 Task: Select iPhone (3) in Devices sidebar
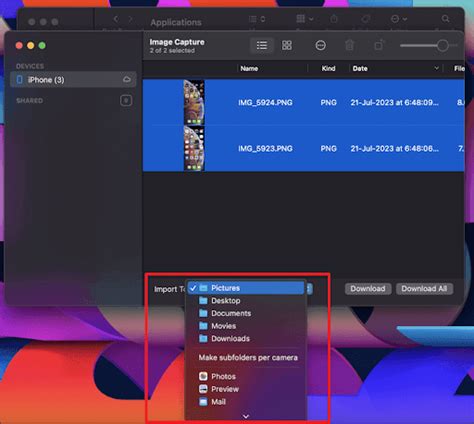pyautogui.click(x=73, y=80)
